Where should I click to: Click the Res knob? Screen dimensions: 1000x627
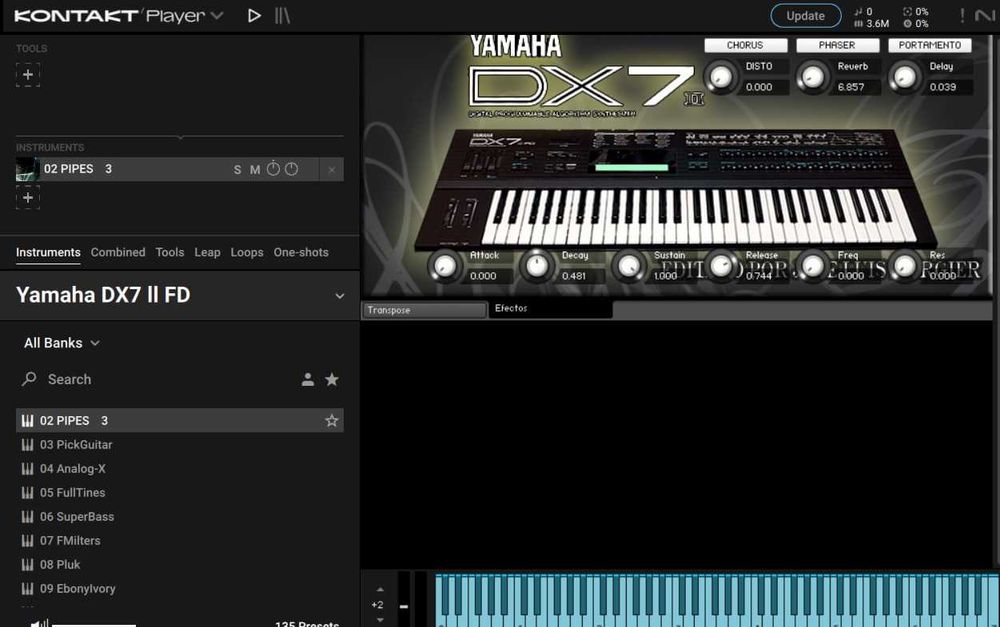click(x=904, y=266)
